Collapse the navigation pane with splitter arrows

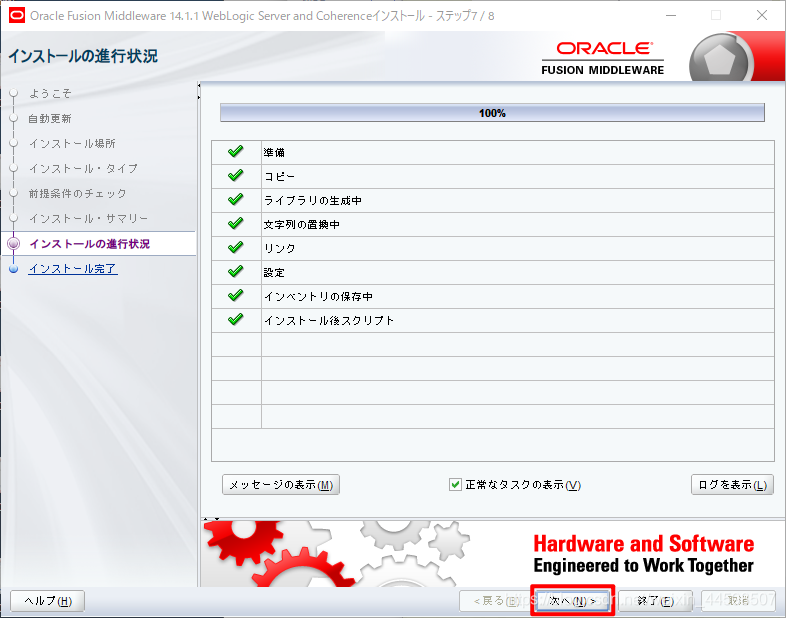click(199, 86)
